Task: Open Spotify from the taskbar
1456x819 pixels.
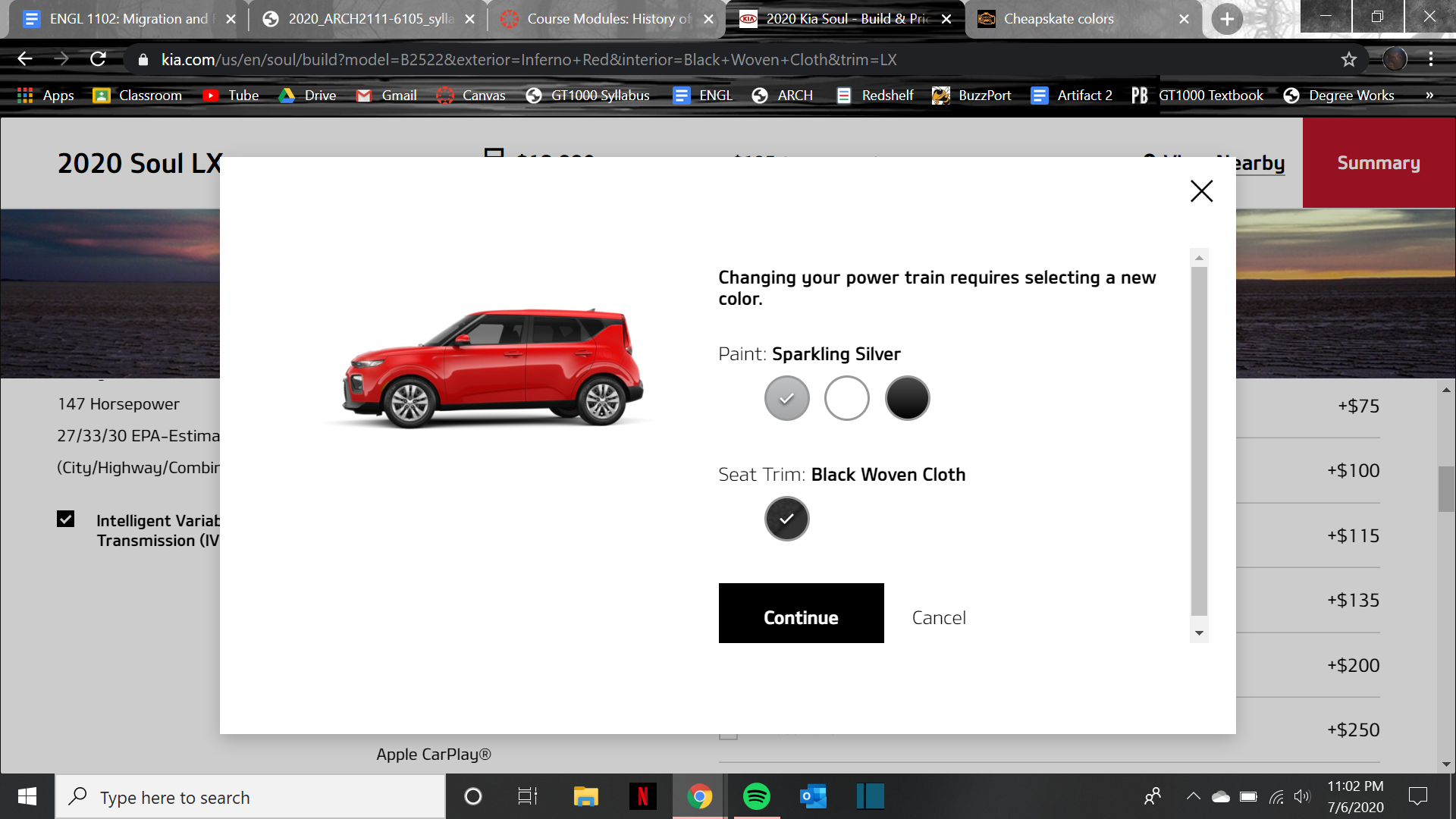Action: click(x=756, y=796)
